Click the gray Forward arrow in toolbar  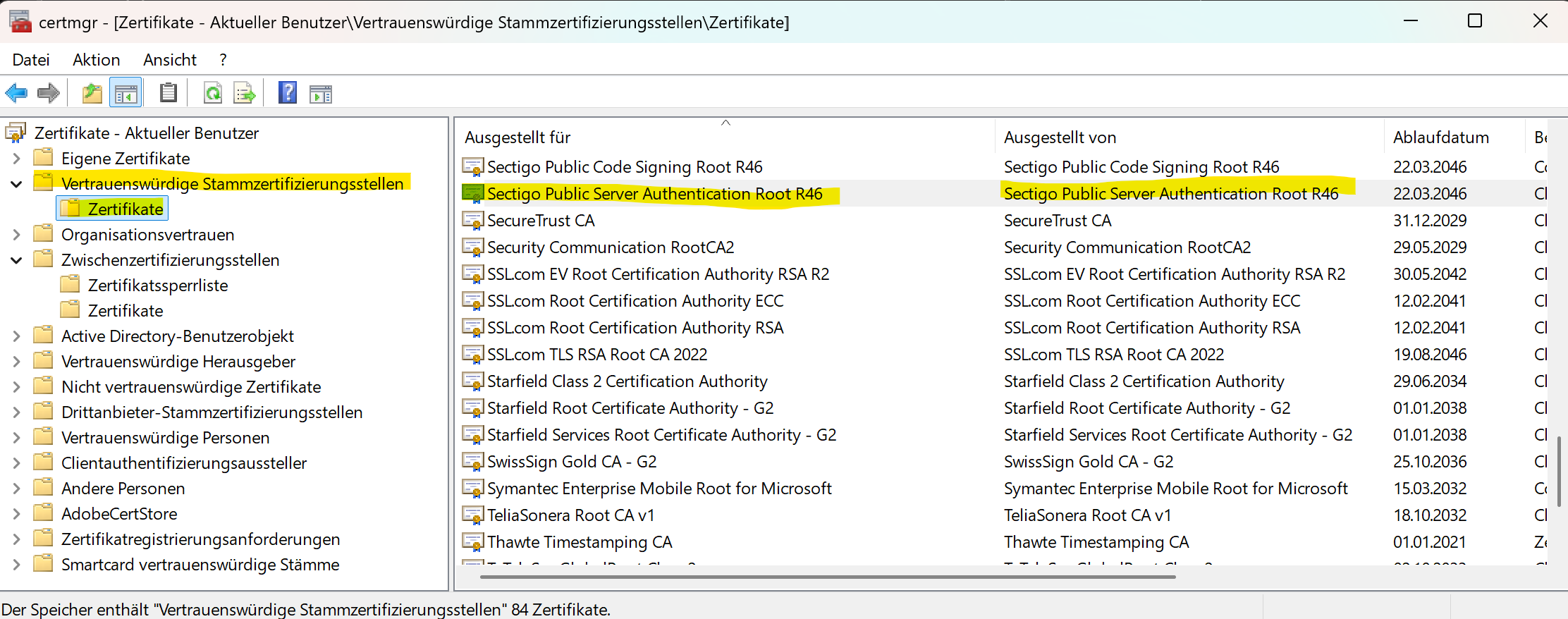pyautogui.click(x=48, y=93)
